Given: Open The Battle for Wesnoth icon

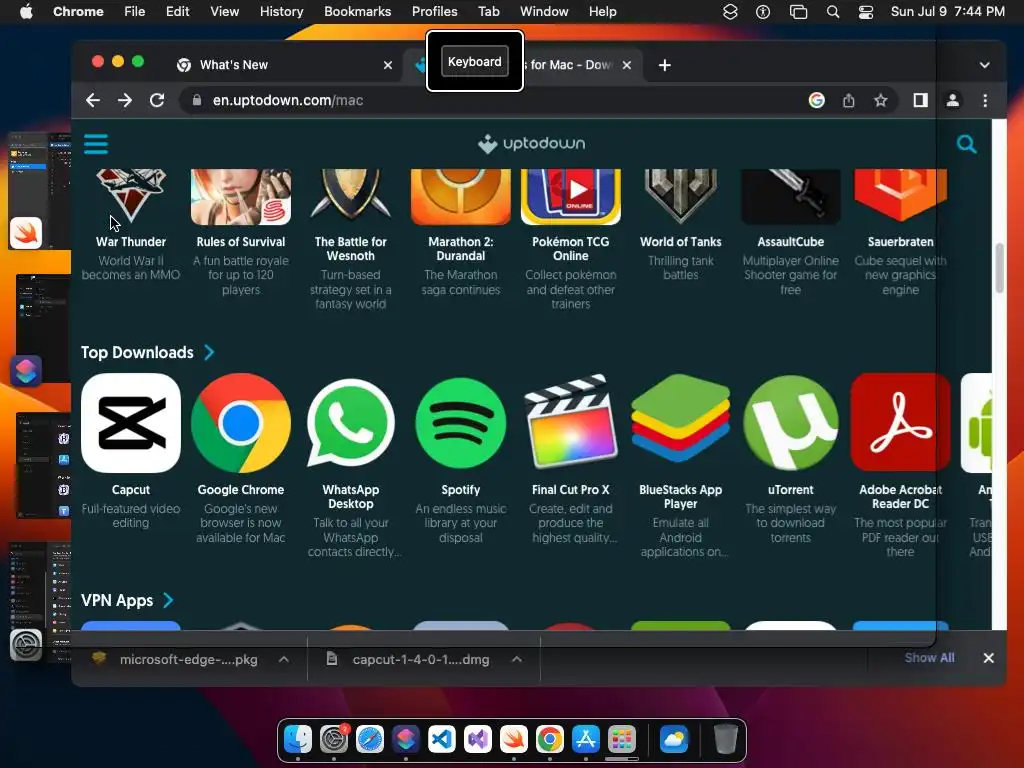Looking at the screenshot, I should pos(351,196).
